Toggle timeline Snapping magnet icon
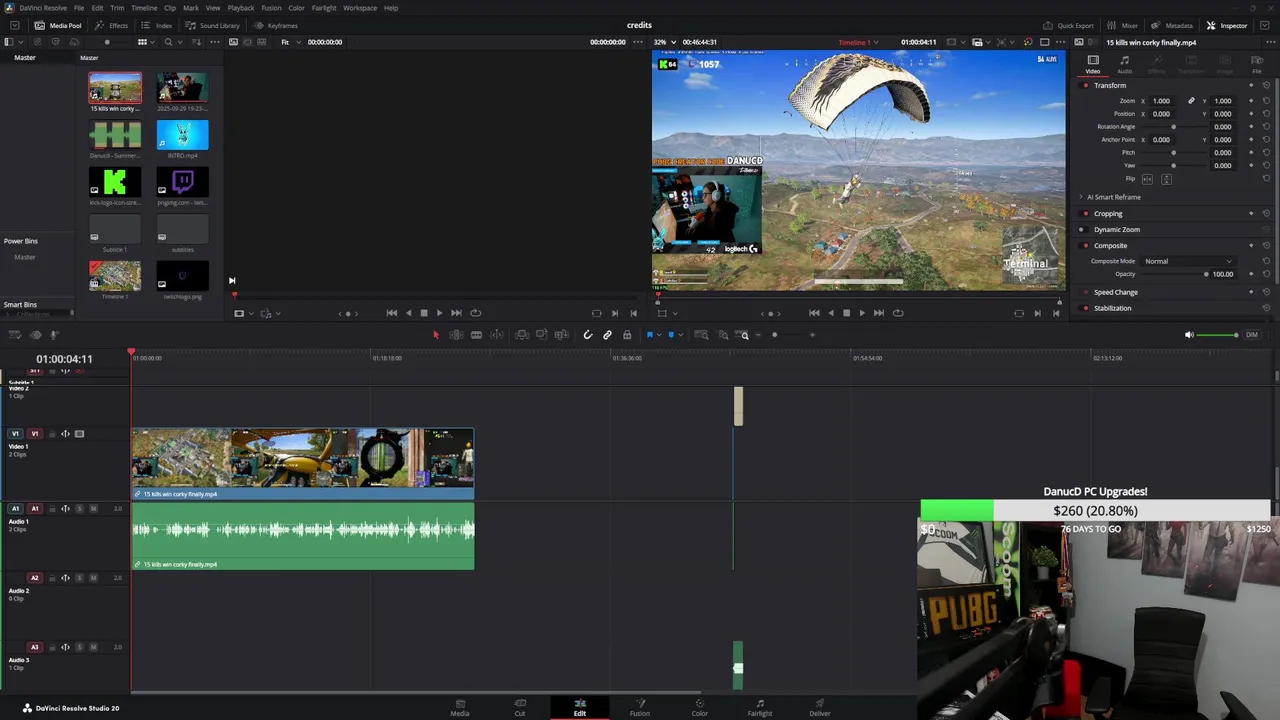 click(x=588, y=335)
